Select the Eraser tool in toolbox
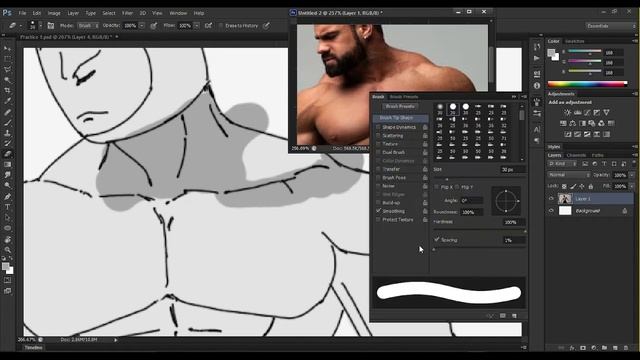This screenshot has width=640, height=360. pyautogui.click(x=7, y=154)
